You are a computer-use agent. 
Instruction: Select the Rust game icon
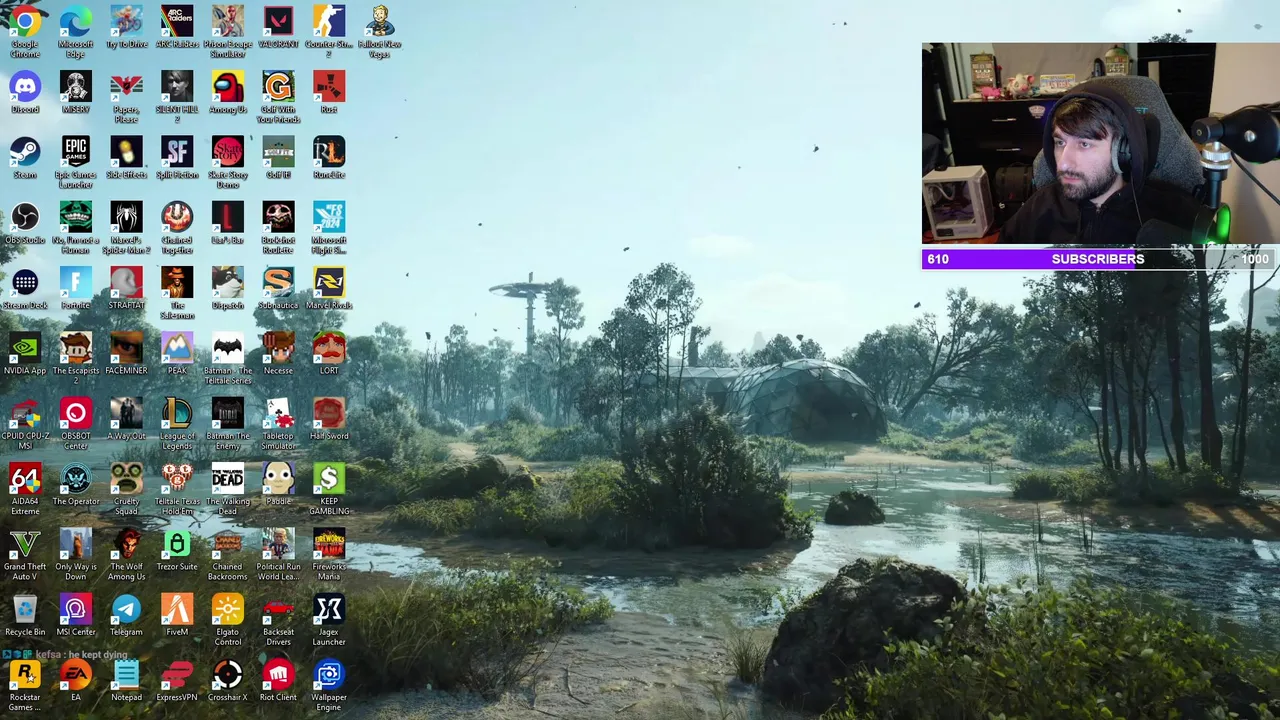pos(329,92)
